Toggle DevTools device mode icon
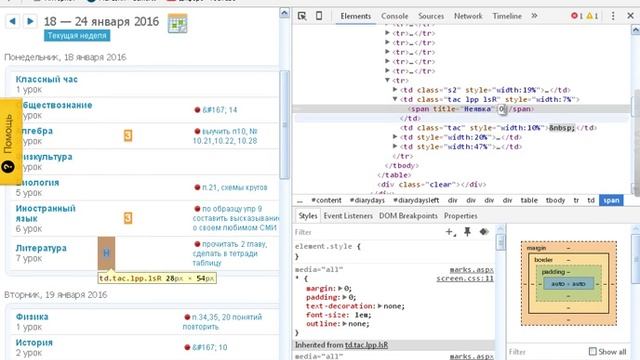 (319, 16)
